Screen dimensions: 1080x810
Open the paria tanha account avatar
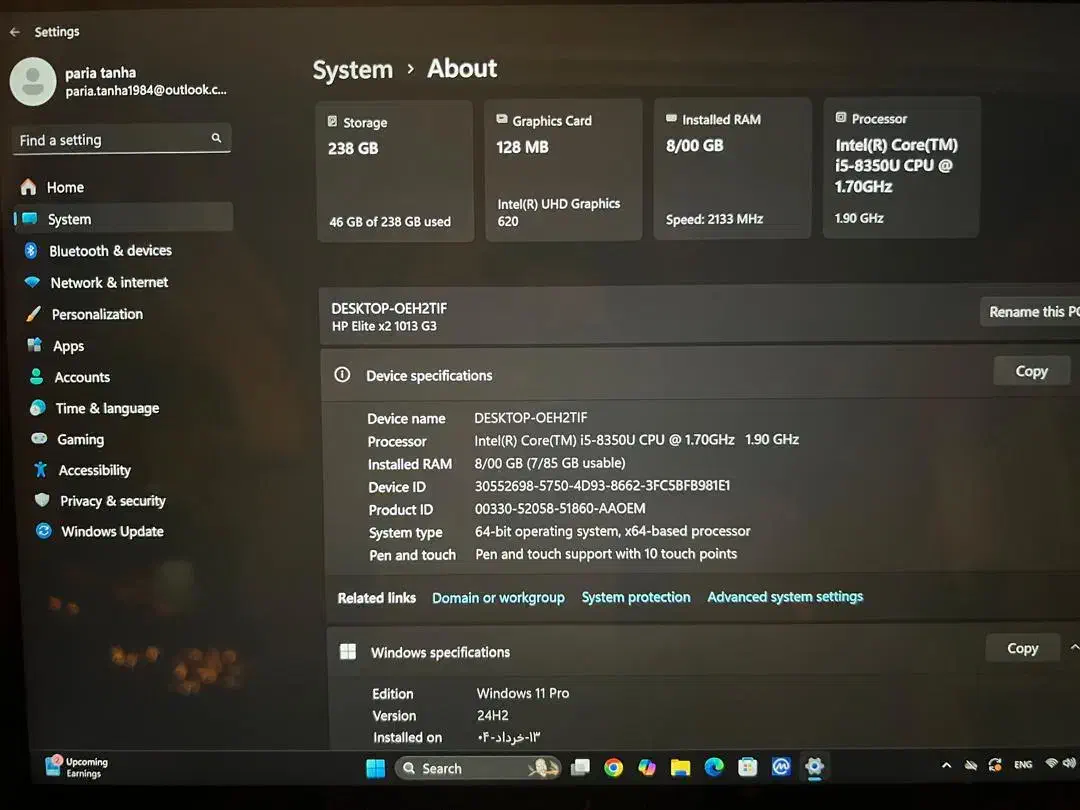(x=33, y=81)
